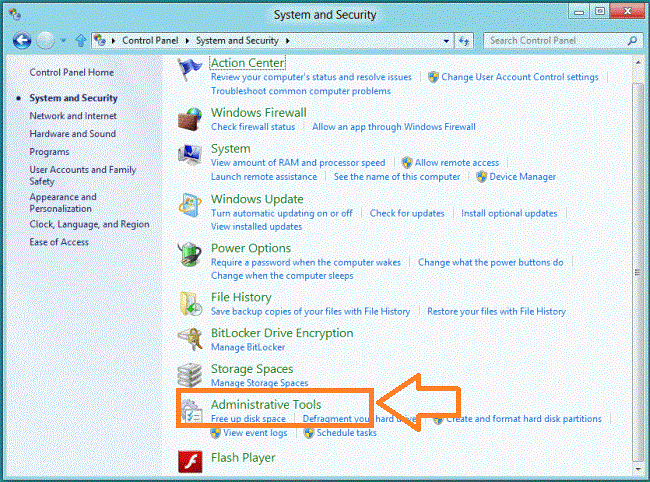The width and height of the screenshot is (650, 482).
Task: Open the Action Center heading link
Action: (247, 63)
